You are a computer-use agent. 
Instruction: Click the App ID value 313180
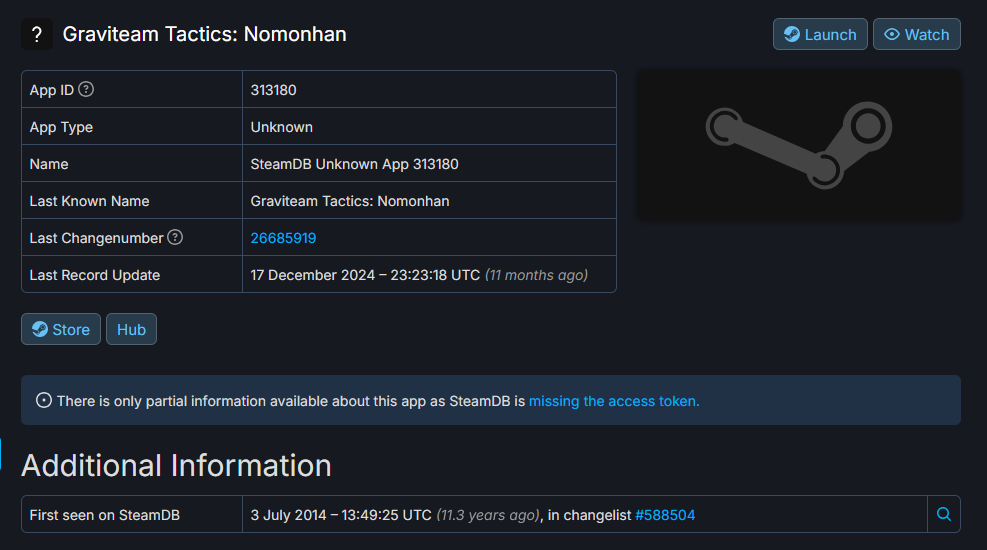click(x=273, y=90)
